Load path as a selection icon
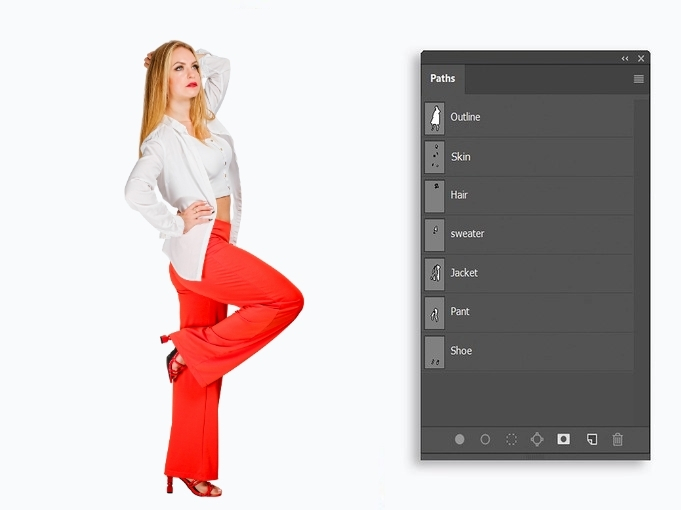 tap(511, 439)
